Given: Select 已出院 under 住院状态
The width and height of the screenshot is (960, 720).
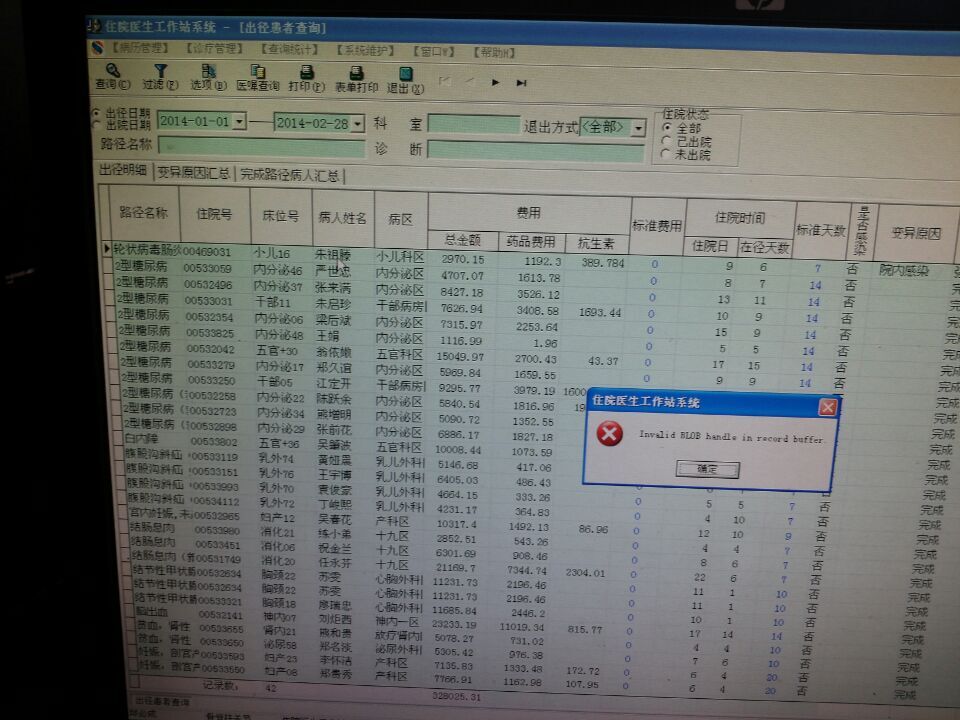Looking at the screenshot, I should pyautogui.click(x=666, y=141).
